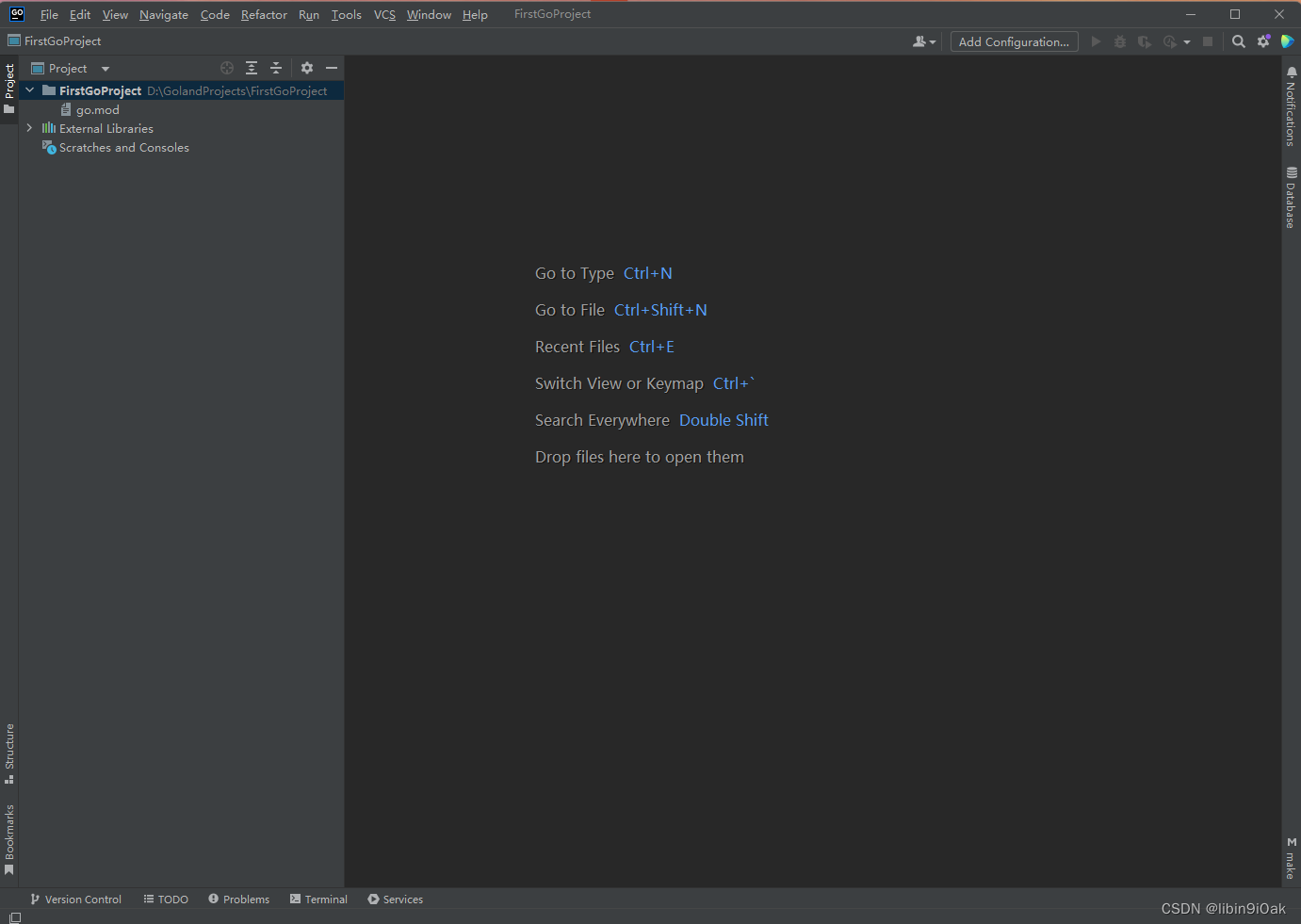Open the VCS menu

[x=384, y=15]
